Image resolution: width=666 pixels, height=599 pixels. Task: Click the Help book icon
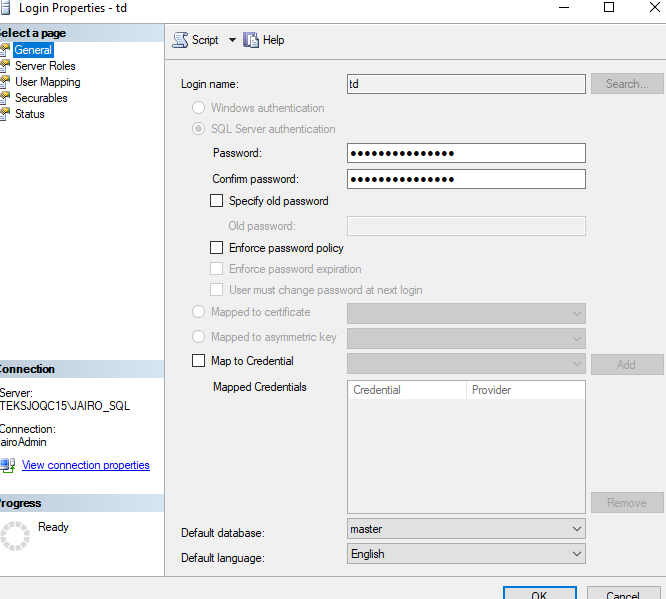coord(251,40)
